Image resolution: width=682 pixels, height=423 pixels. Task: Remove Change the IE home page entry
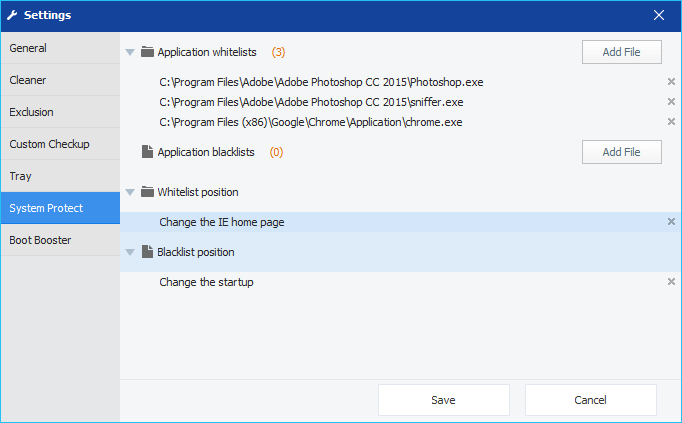[671, 222]
